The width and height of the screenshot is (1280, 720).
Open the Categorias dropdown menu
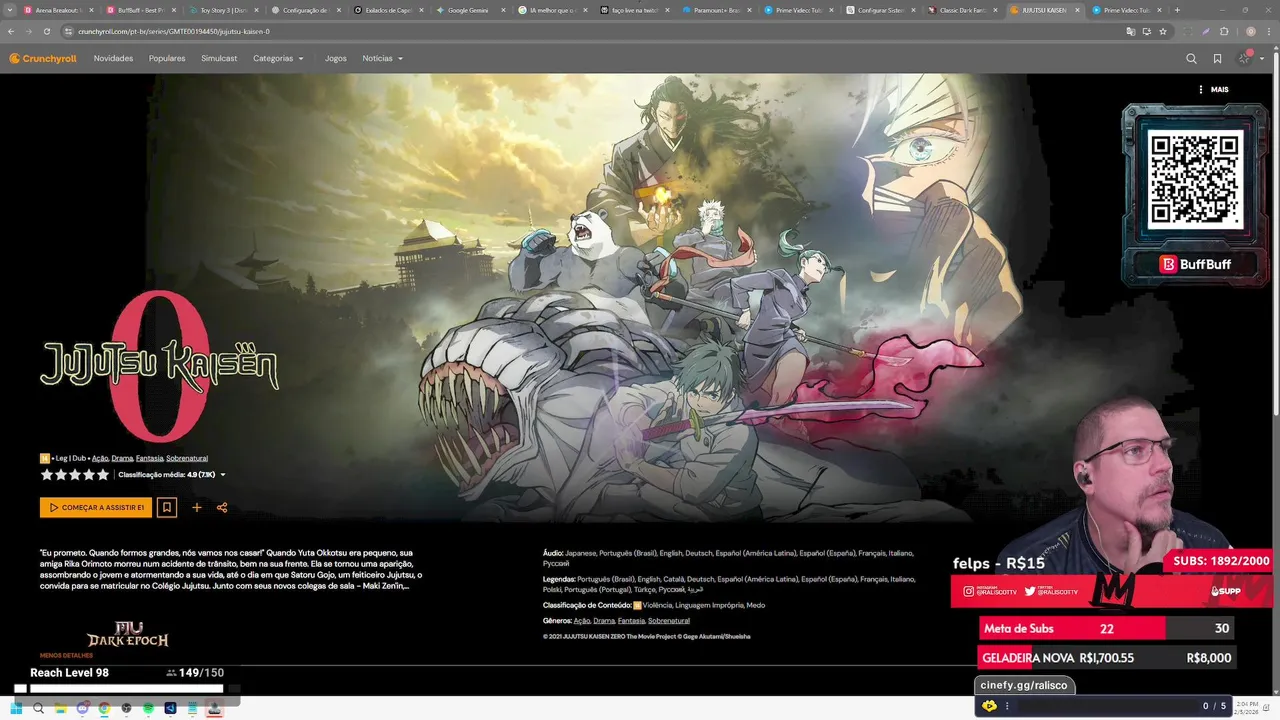coord(278,58)
